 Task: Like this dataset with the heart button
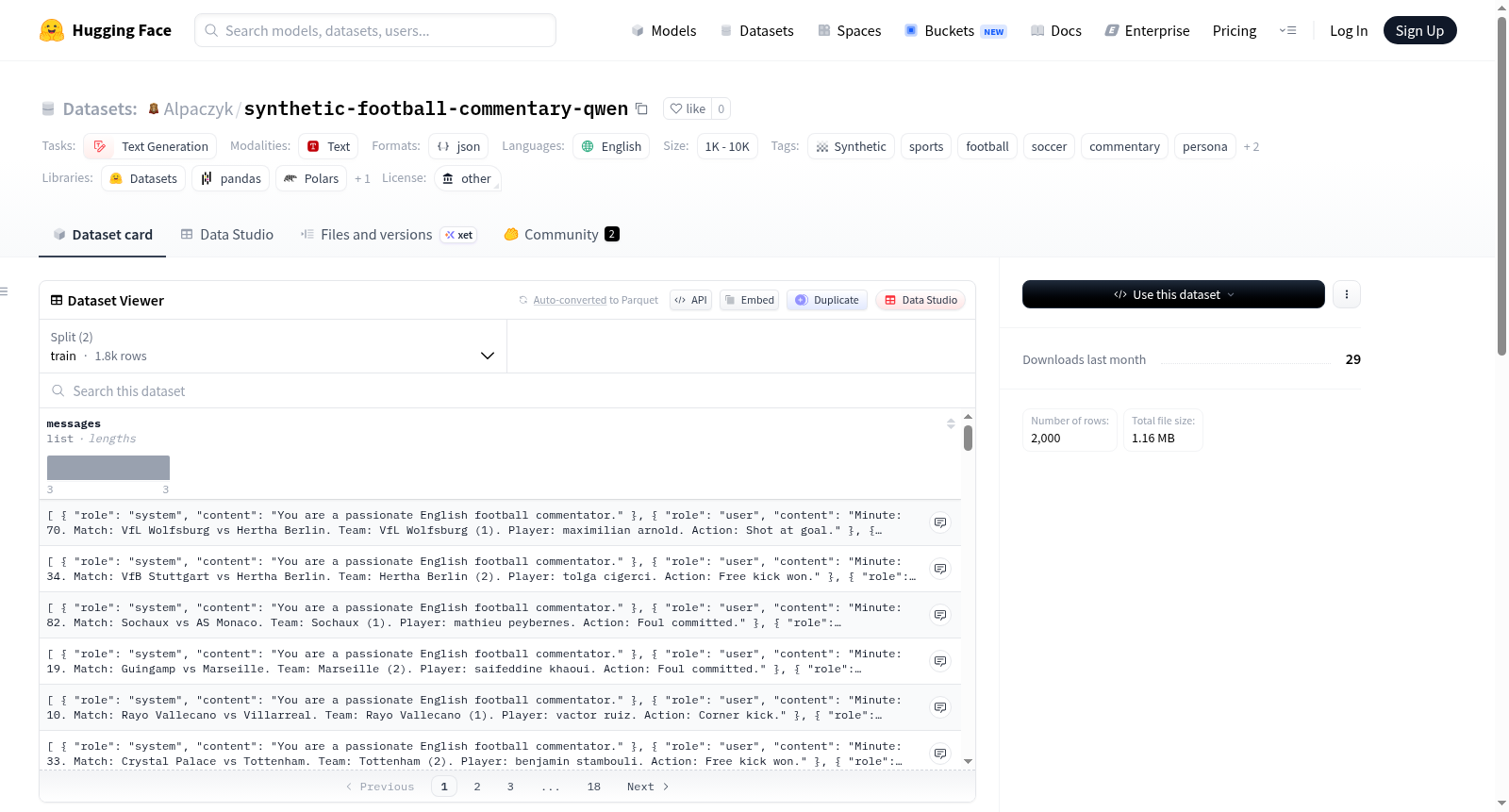688,108
